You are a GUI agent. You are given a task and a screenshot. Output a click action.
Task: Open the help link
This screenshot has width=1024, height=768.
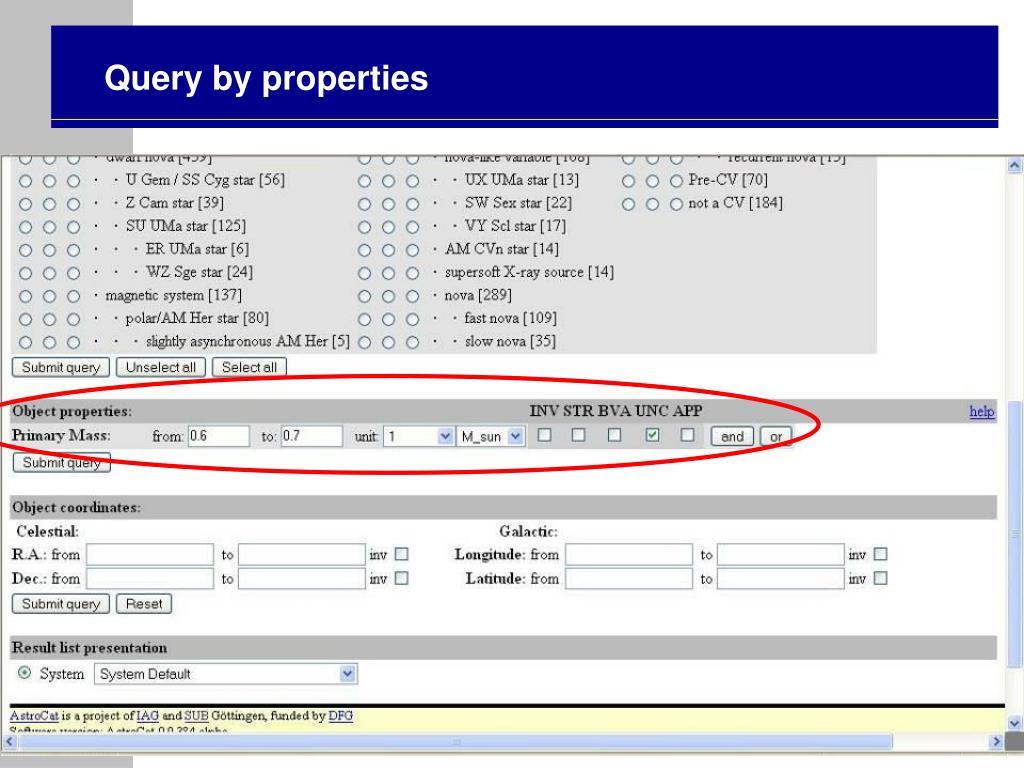click(x=982, y=411)
